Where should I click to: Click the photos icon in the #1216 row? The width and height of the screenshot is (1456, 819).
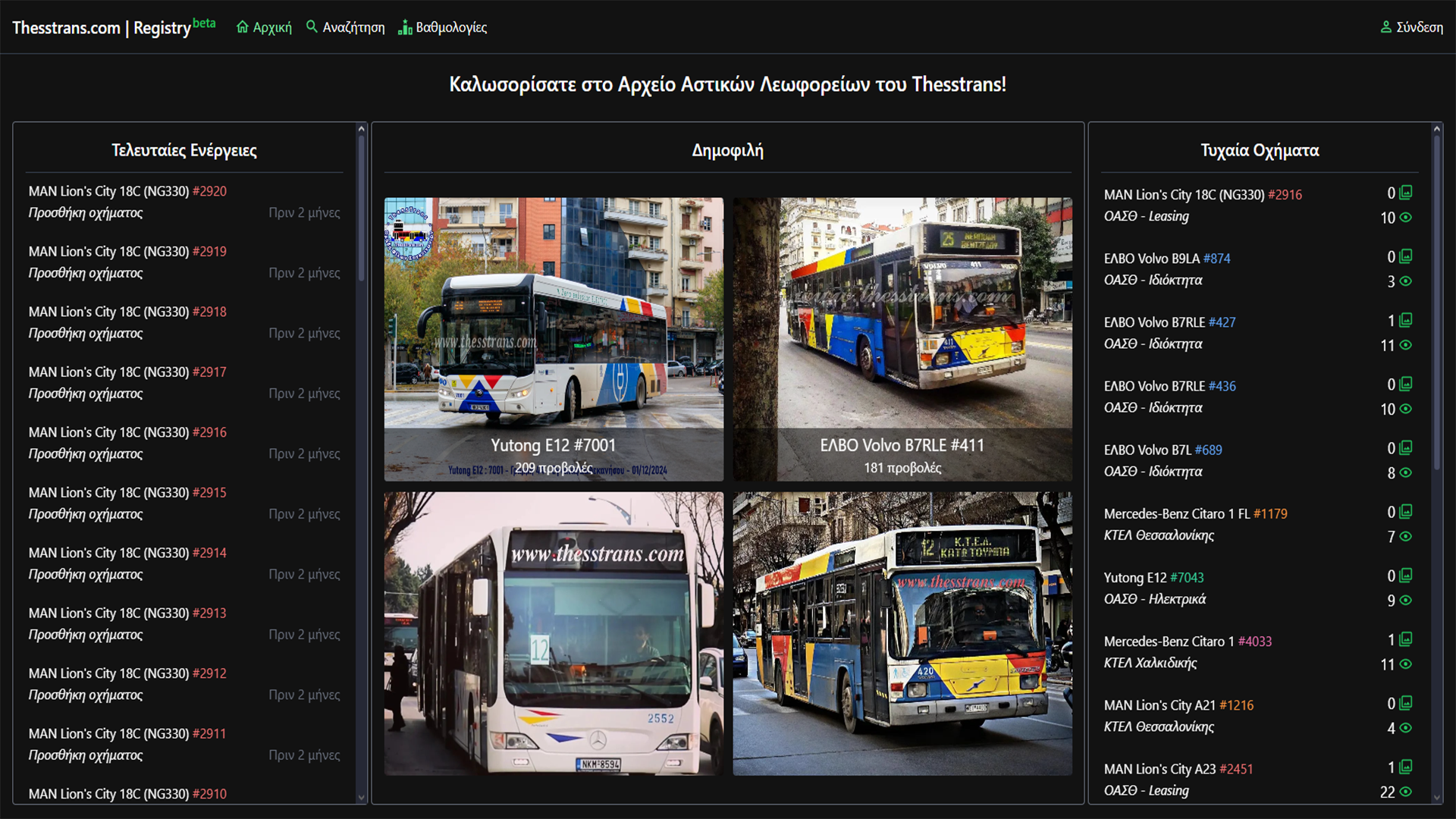[x=1406, y=703]
